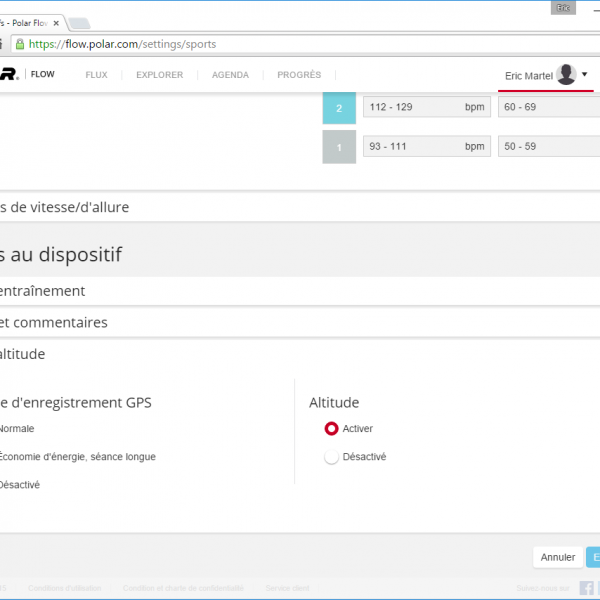The width and height of the screenshot is (600, 600).
Task: Select the Altitude Activer radio button
Action: 332,429
